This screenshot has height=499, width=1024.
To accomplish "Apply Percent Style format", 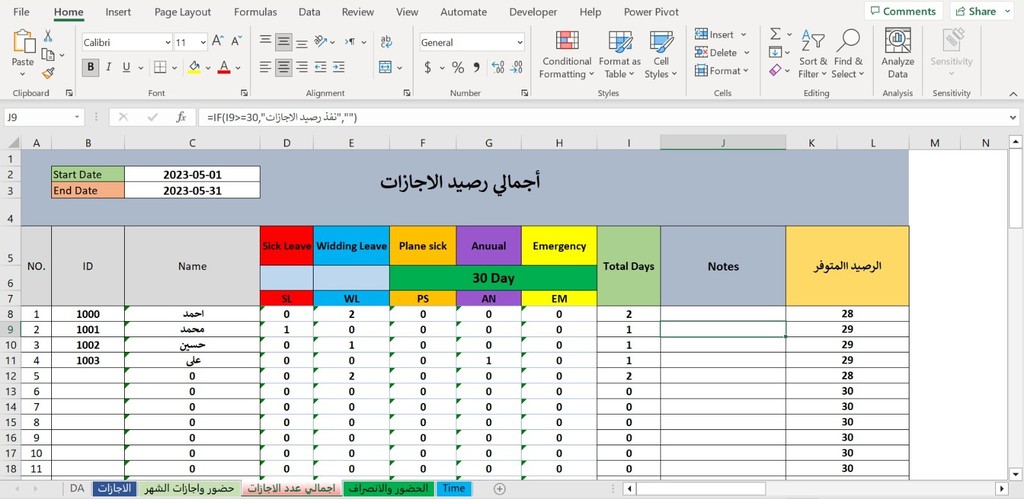I will tap(458, 67).
